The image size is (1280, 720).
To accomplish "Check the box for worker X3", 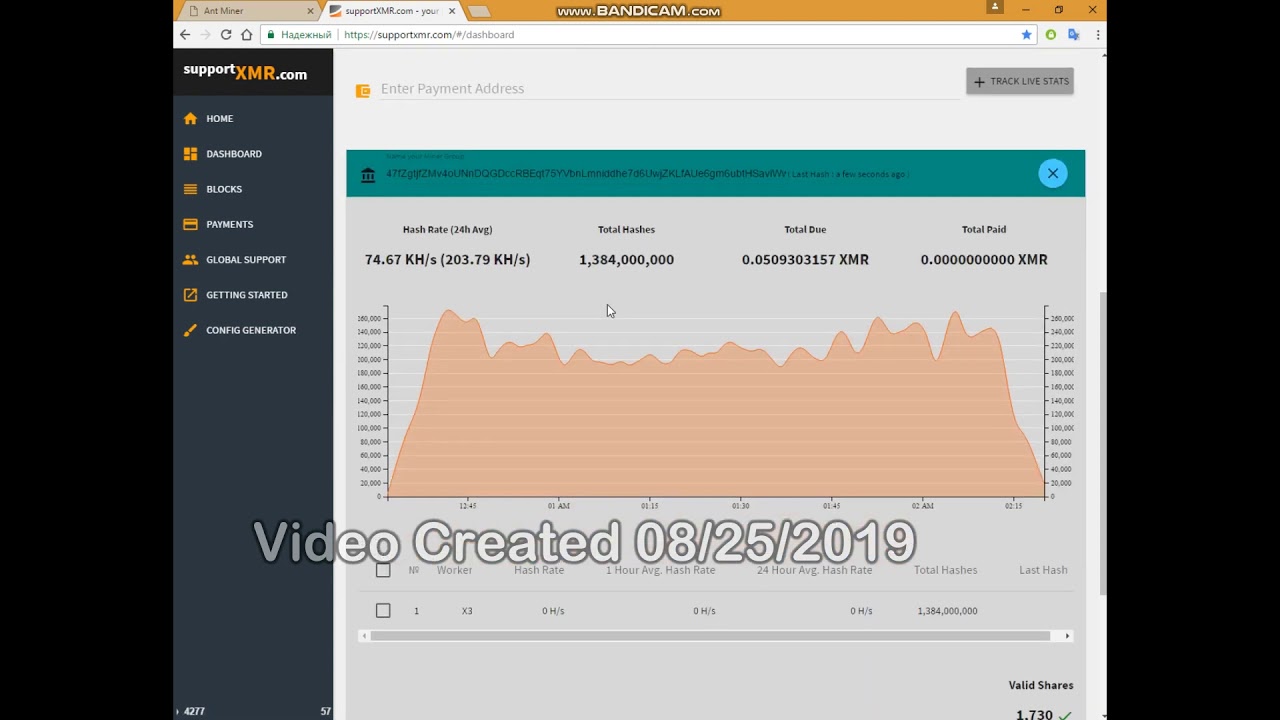I will coord(383,610).
